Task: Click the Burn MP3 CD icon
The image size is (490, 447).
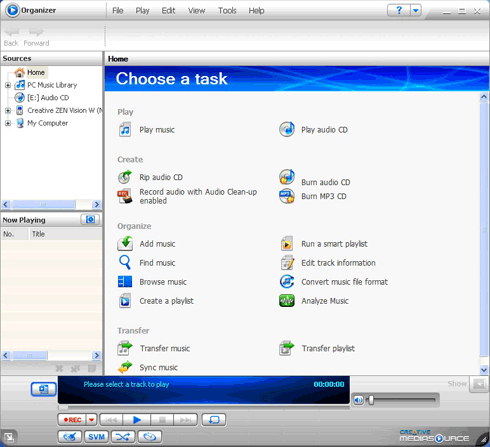Action: pyautogui.click(x=287, y=196)
